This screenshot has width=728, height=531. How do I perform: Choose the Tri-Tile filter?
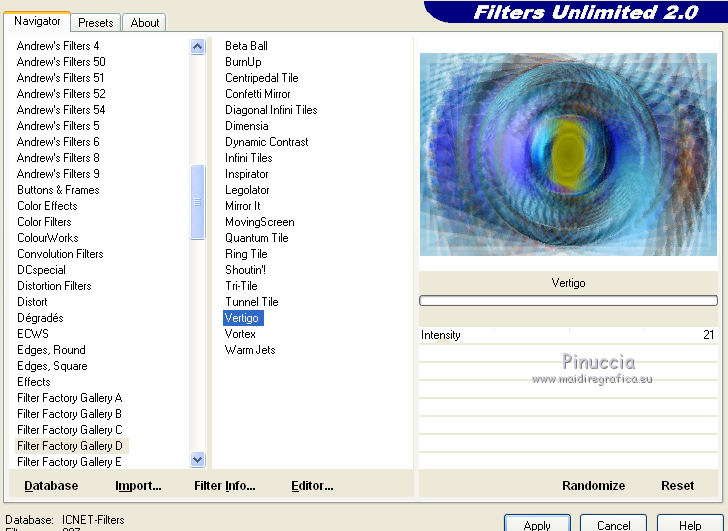pyautogui.click(x=241, y=286)
